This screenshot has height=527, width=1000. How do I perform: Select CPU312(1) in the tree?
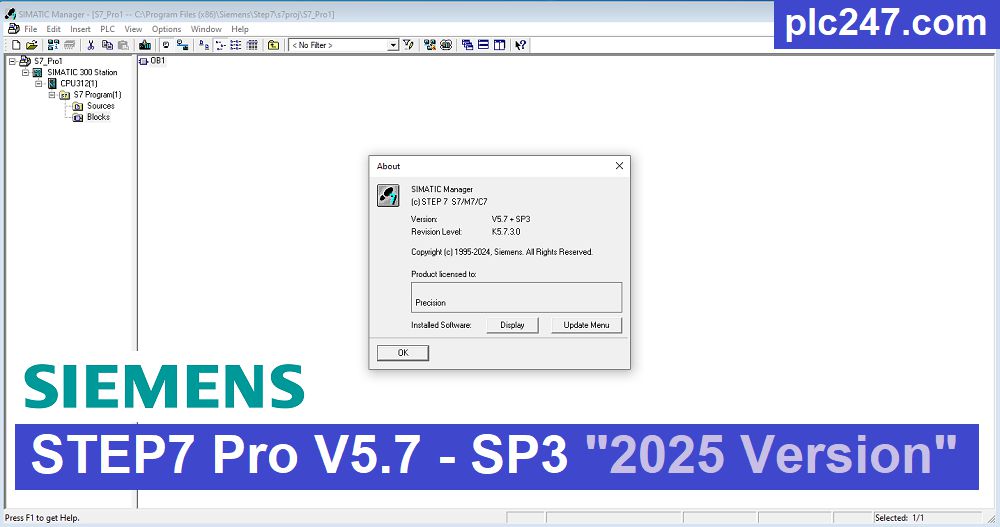(79, 84)
